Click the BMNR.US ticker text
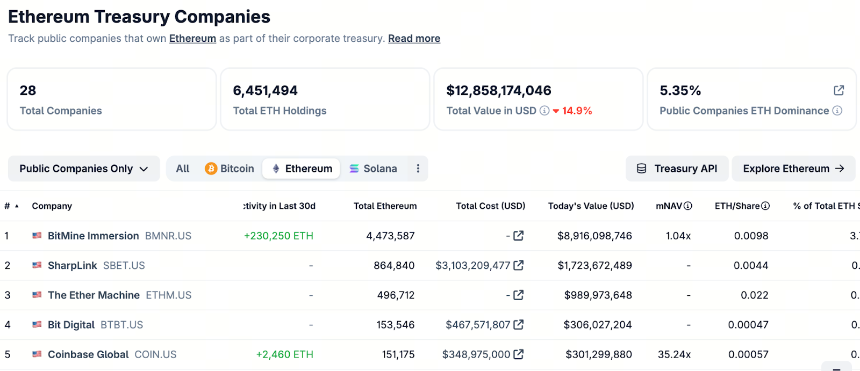This screenshot has height=371, width=860. click(168, 236)
